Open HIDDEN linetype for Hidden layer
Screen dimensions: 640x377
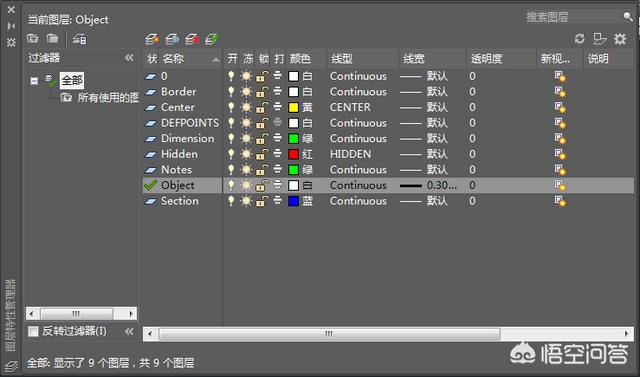tap(351, 154)
